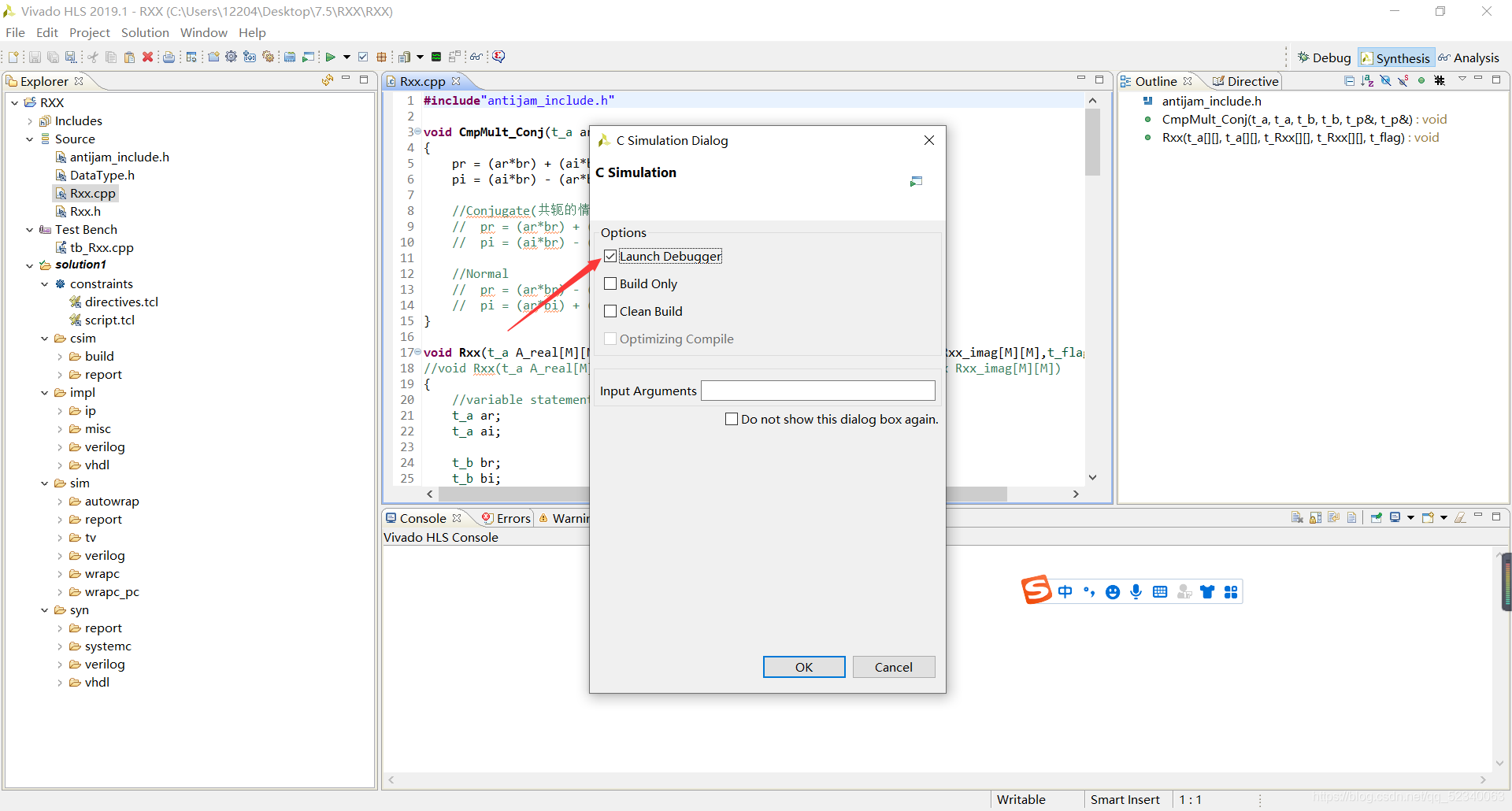Select directives.tcl under constraints
The image size is (1512, 811).
114,302
